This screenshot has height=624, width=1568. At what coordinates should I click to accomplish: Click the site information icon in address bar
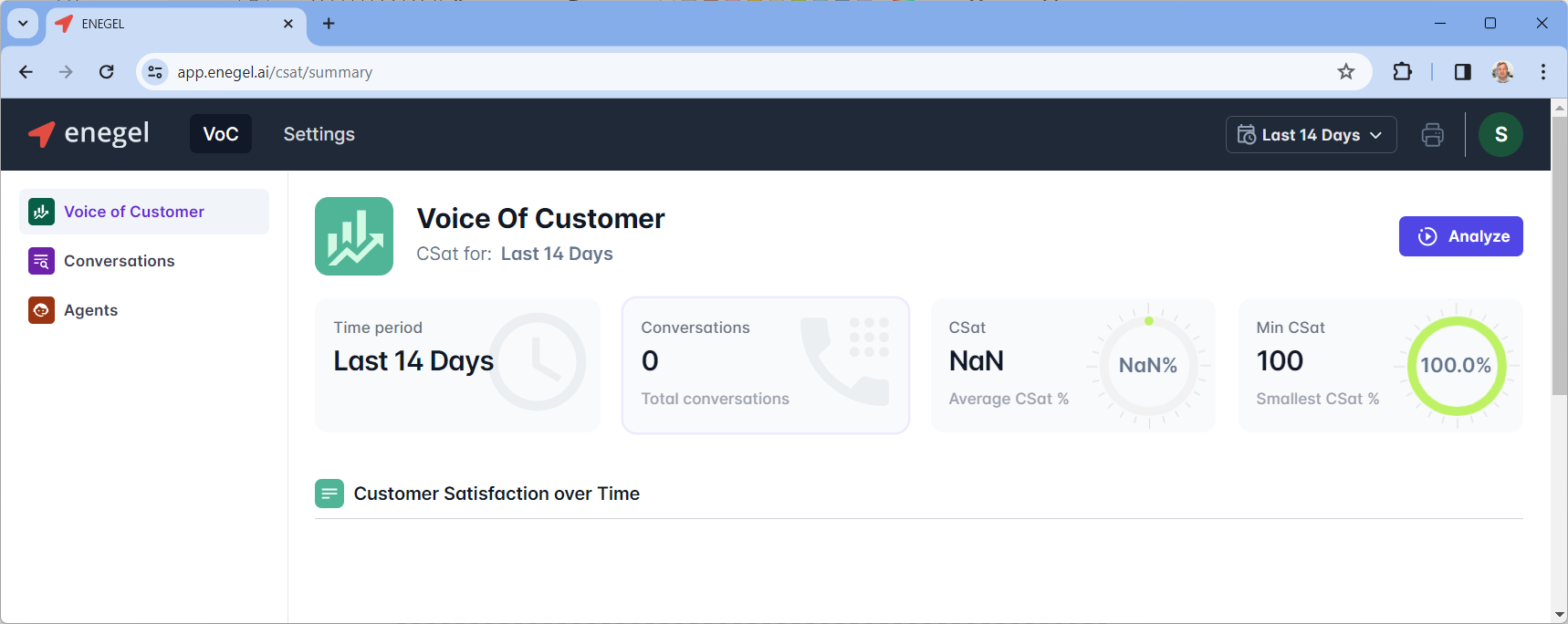pyautogui.click(x=155, y=72)
